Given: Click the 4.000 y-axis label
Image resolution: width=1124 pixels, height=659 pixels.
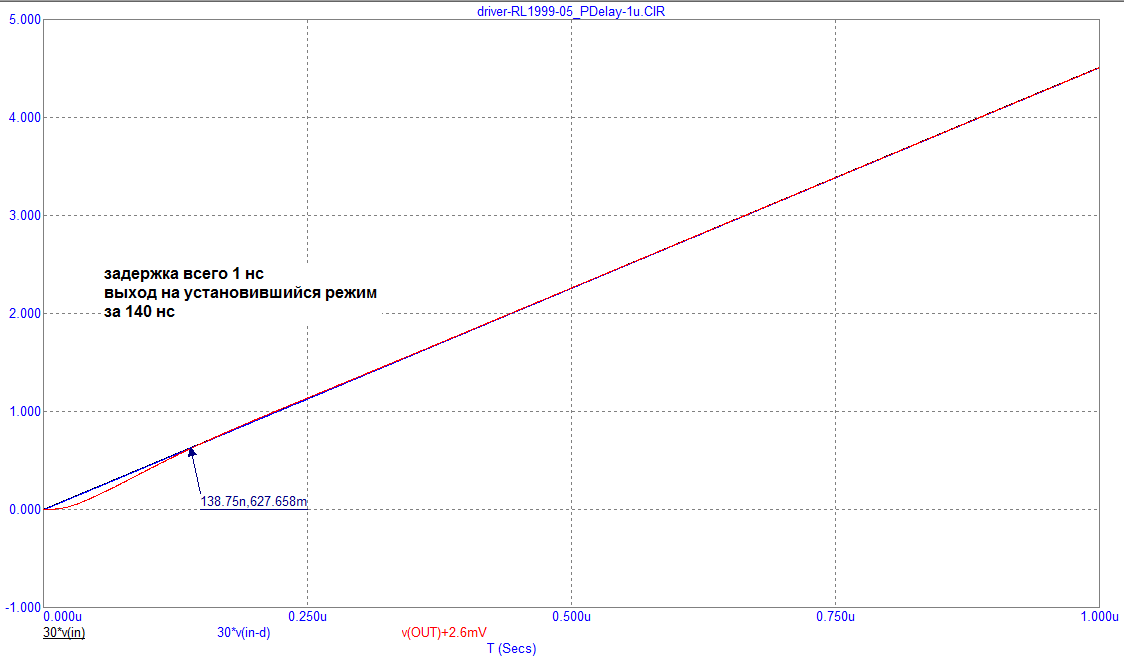Looking at the screenshot, I should click(x=25, y=118).
